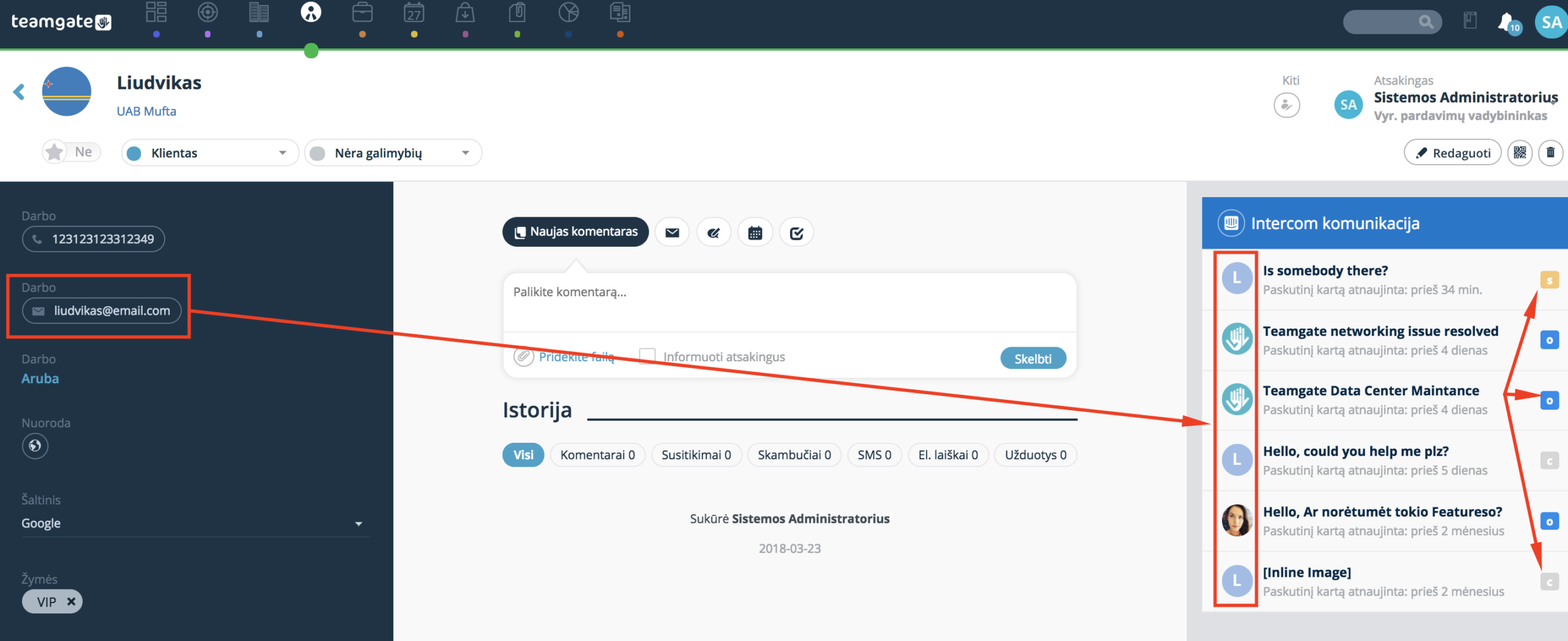Toggle the star favorite Ne switch
Image resolution: width=1568 pixels, height=641 pixels.
71,152
